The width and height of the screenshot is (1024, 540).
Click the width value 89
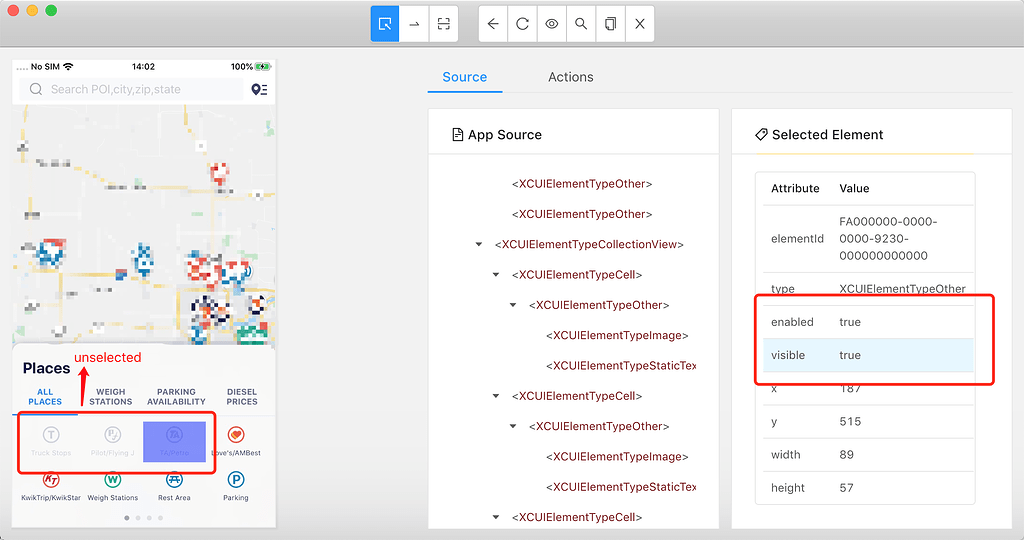coord(846,454)
